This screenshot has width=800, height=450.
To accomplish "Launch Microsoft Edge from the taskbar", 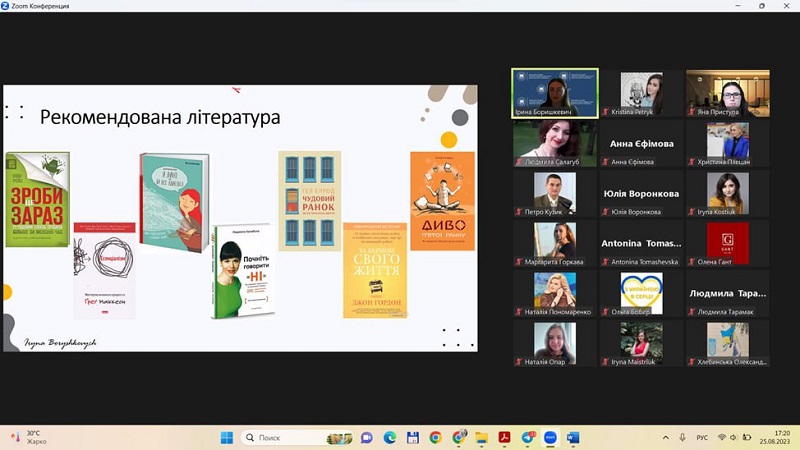I will pyautogui.click(x=390, y=438).
